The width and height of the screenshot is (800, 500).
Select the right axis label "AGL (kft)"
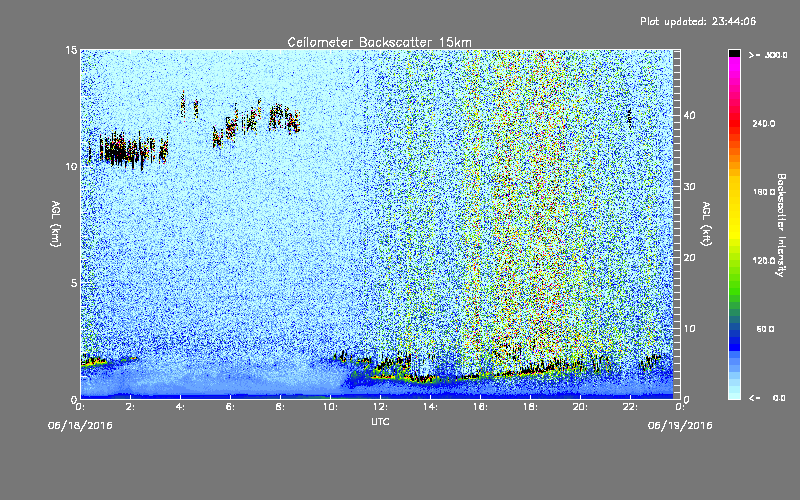coord(707,224)
